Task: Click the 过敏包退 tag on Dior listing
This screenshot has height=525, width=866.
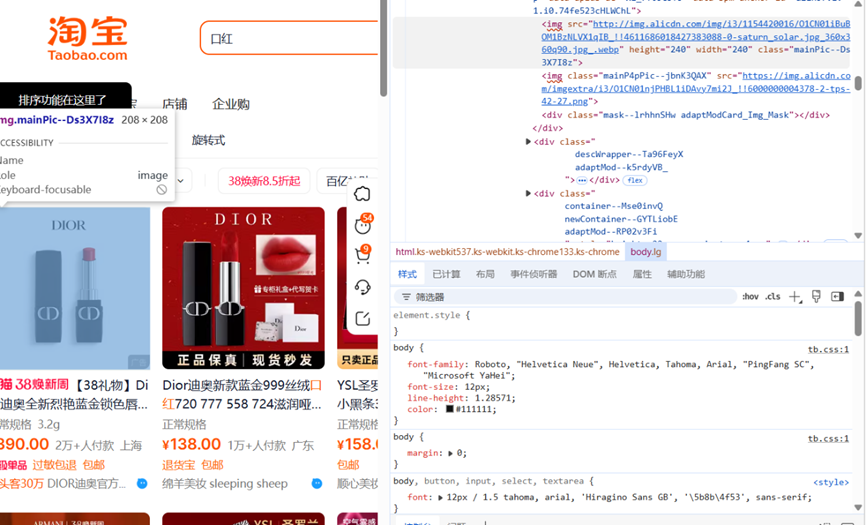Action: pos(54,465)
